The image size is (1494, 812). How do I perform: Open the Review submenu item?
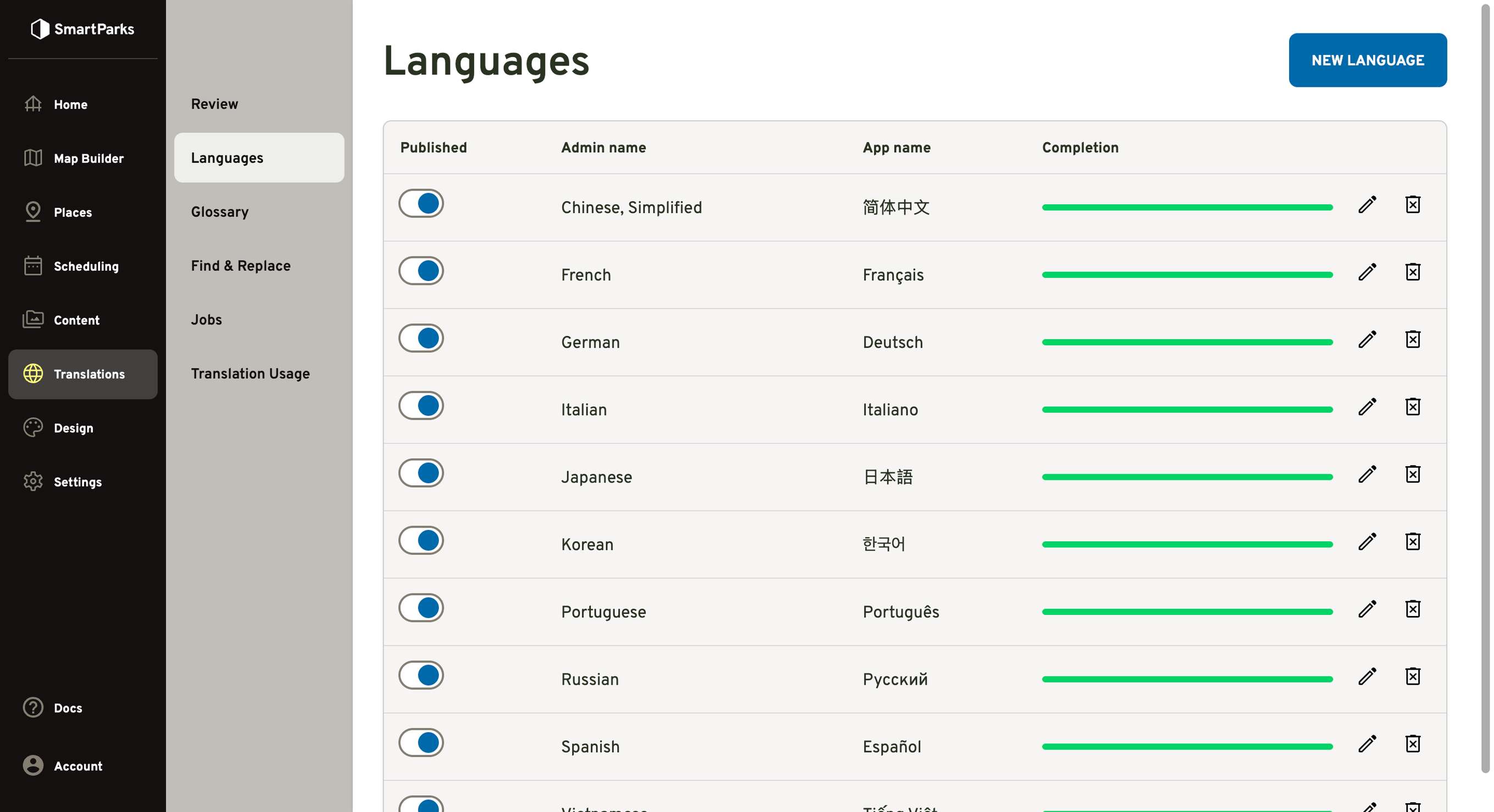point(259,104)
